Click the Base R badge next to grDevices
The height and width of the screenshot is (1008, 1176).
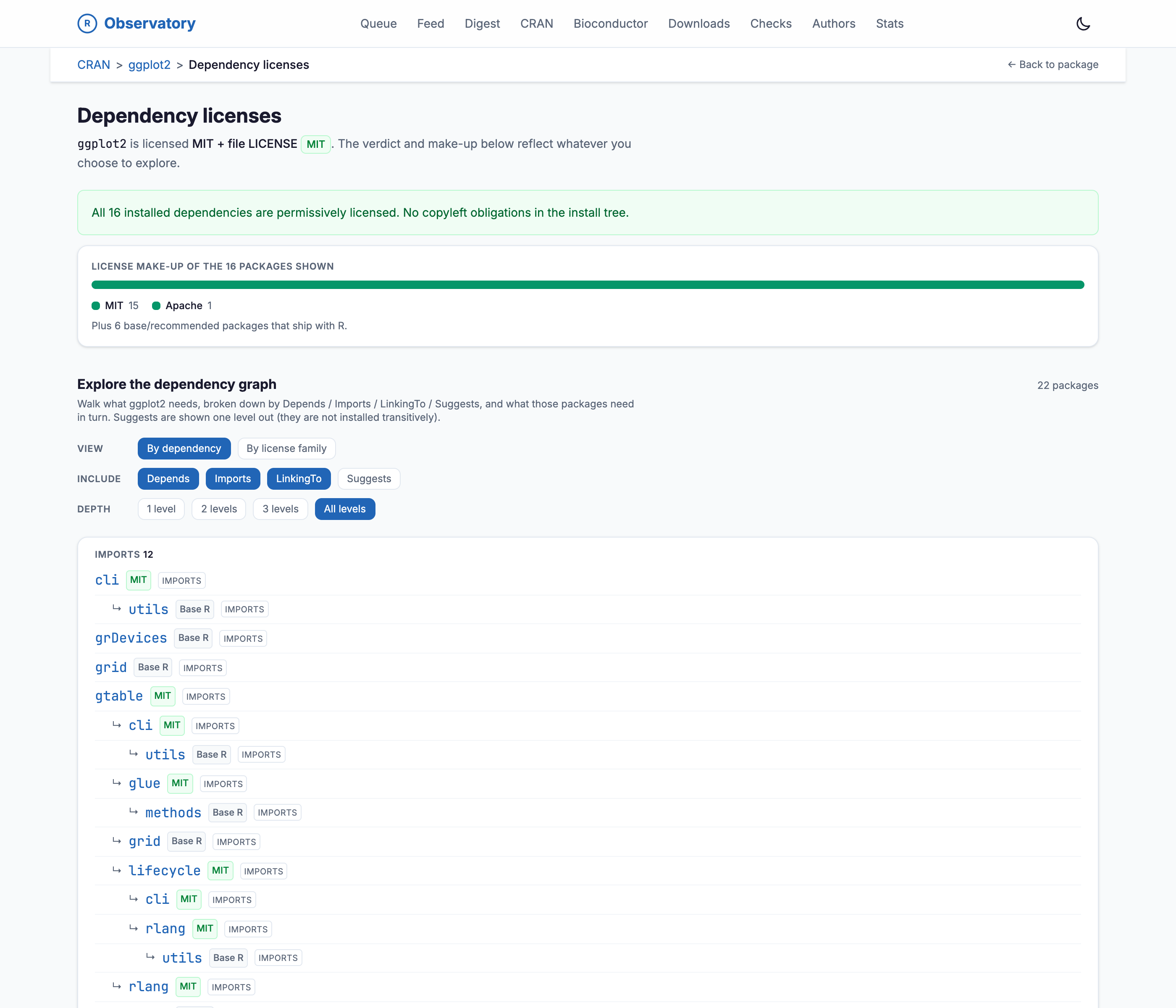coord(193,638)
